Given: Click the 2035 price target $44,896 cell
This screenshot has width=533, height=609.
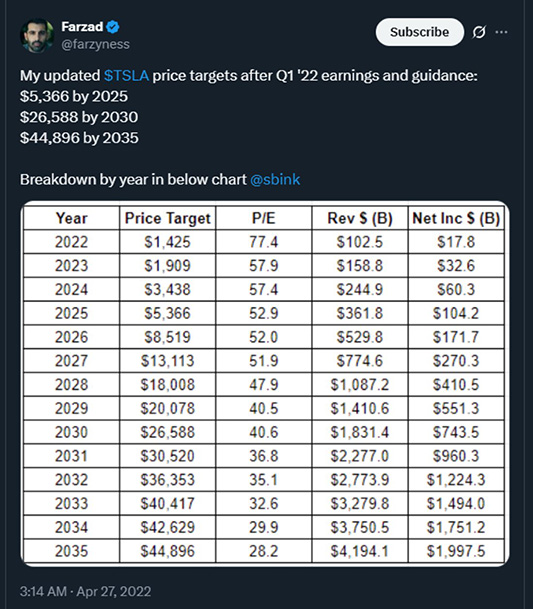Looking at the screenshot, I should pos(168,551).
